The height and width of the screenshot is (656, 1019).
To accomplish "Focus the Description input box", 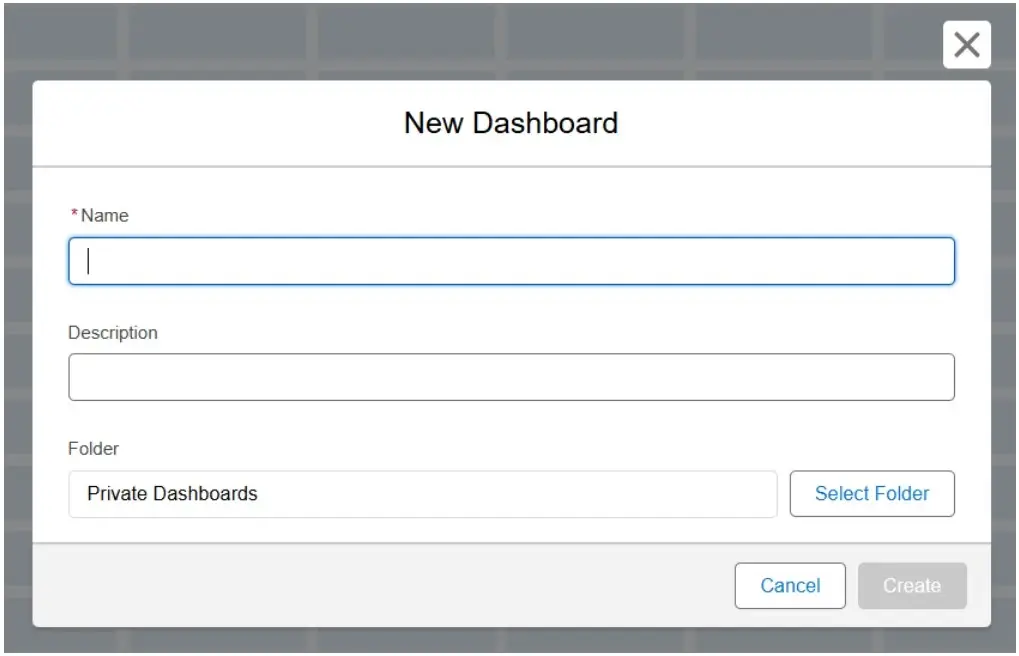I will 511,377.
